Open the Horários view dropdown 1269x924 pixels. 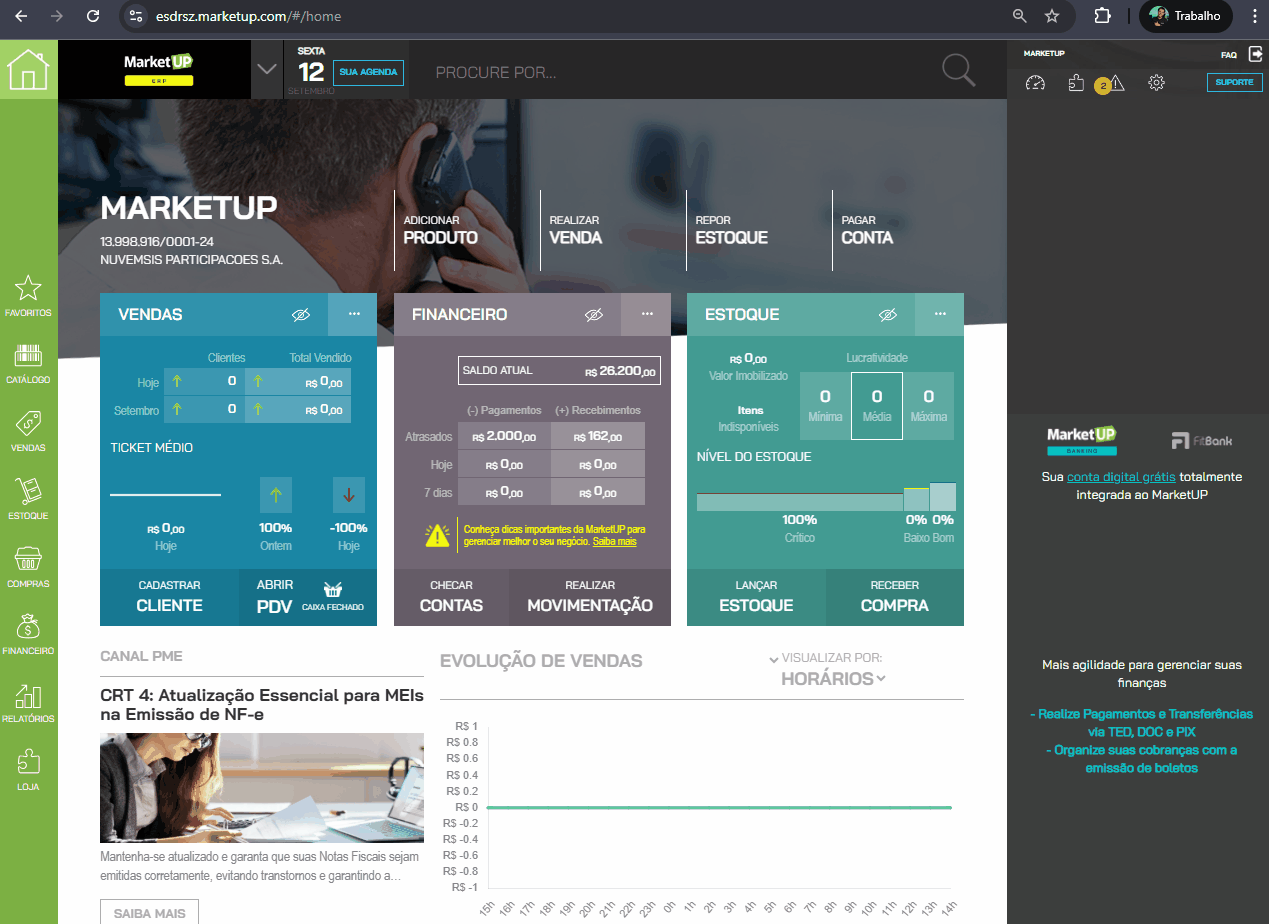point(833,679)
